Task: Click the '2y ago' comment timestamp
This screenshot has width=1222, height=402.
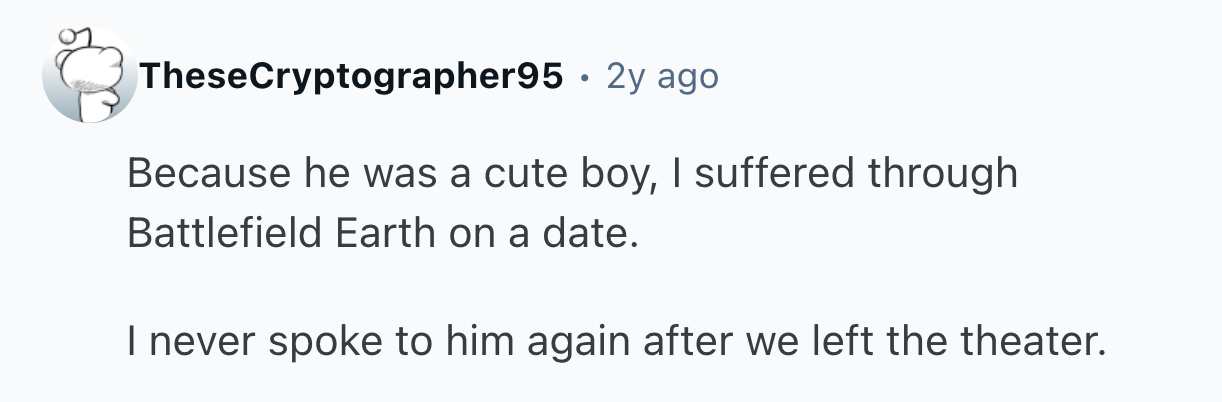Action: (x=662, y=76)
